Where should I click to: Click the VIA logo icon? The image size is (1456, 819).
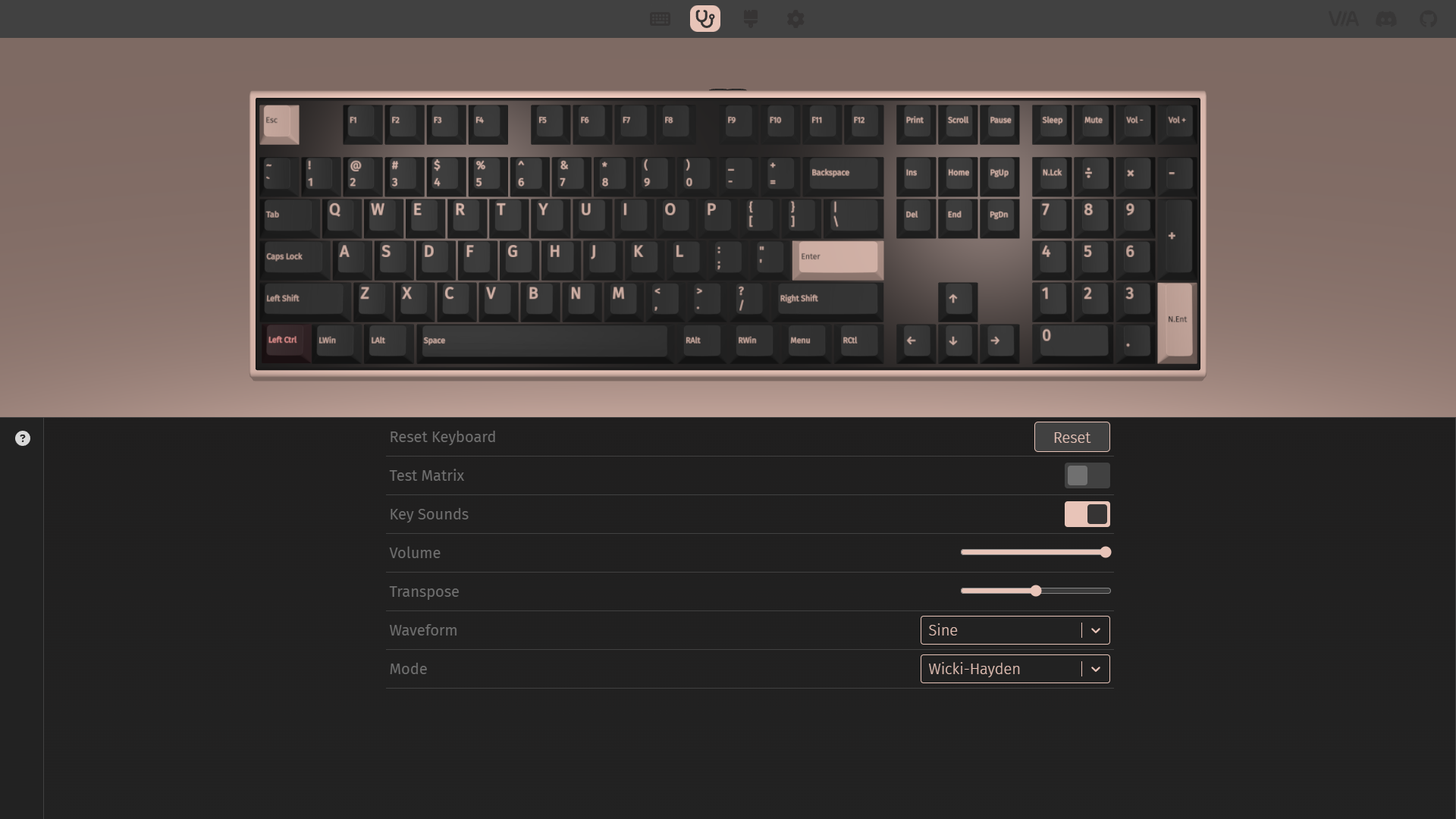pos(1343,19)
